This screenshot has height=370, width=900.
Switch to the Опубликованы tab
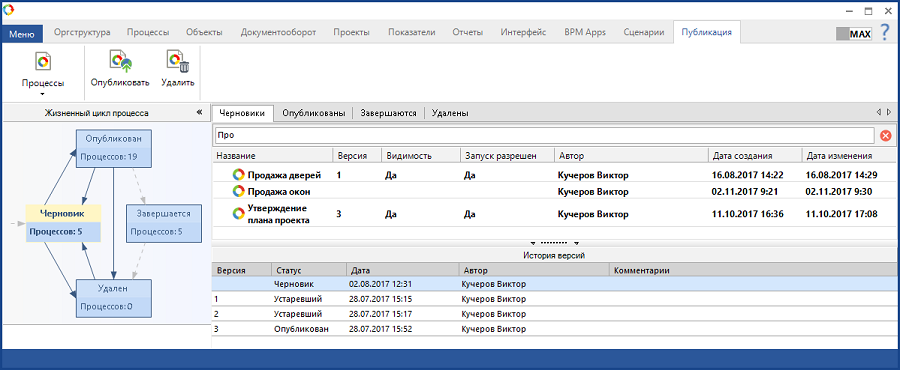point(313,114)
